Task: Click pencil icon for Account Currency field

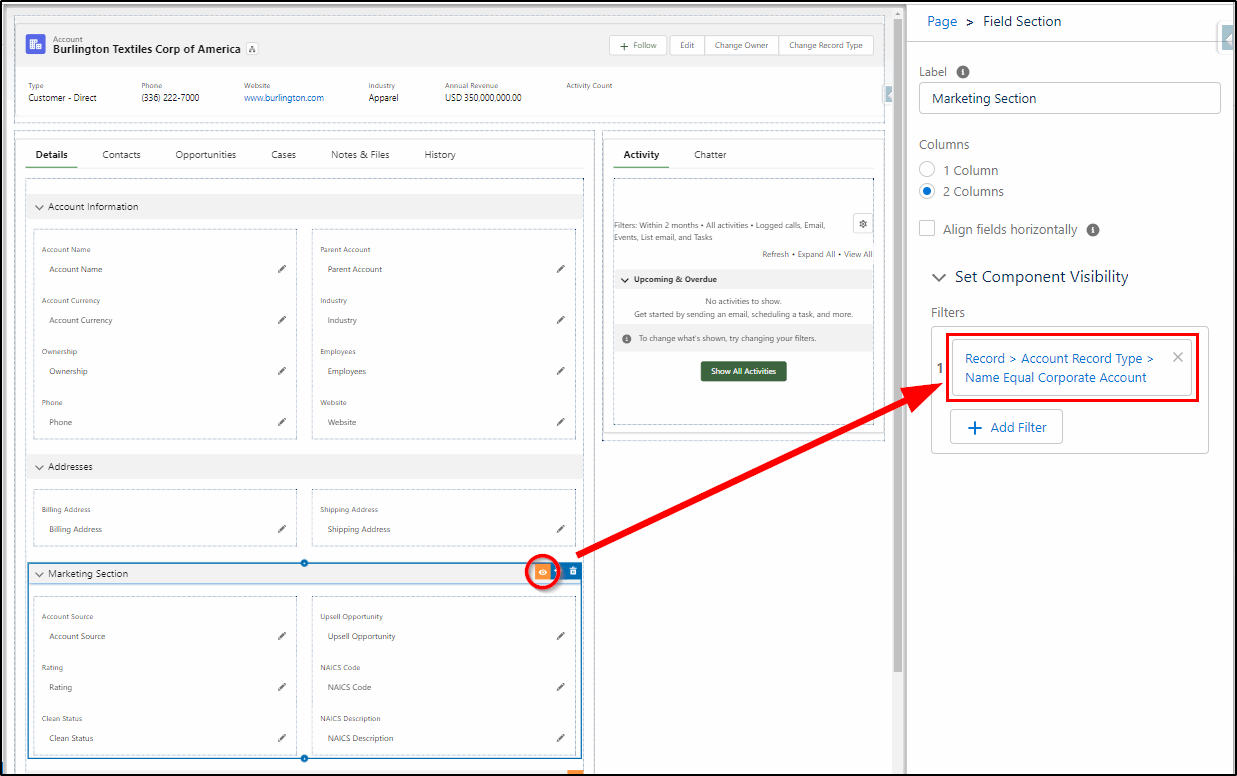Action: tap(282, 320)
